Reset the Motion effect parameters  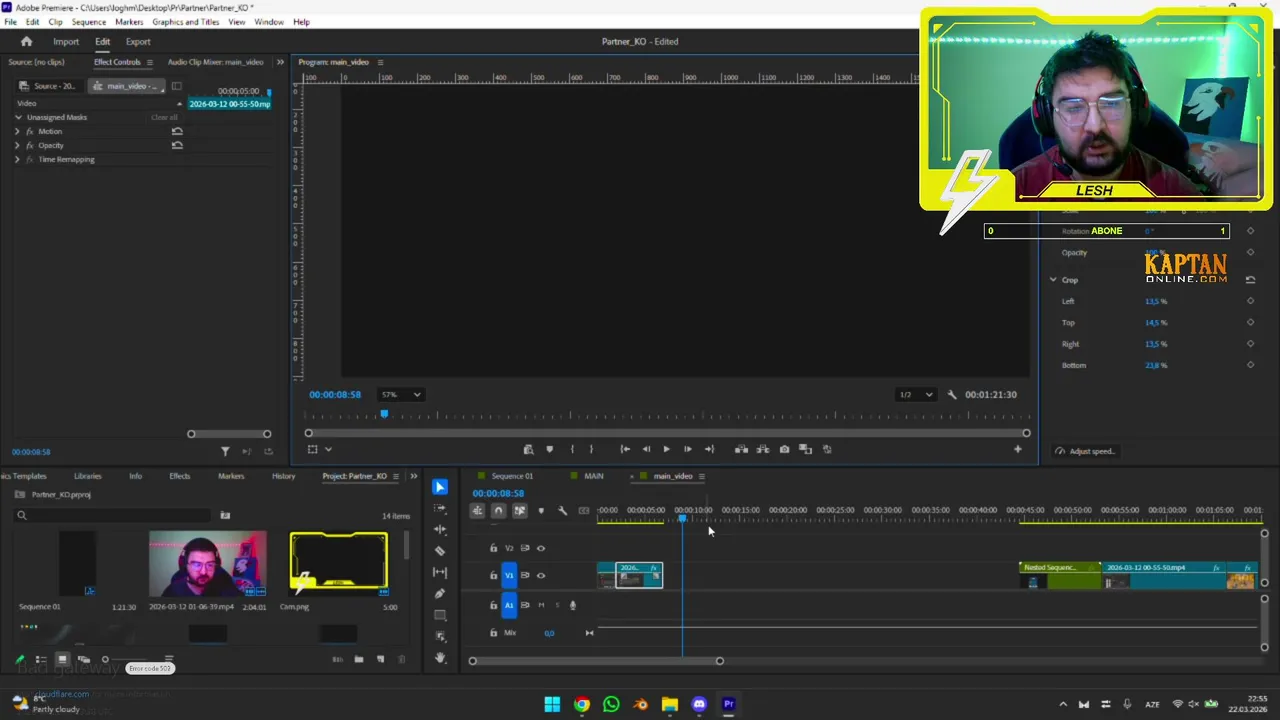pyautogui.click(x=177, y=131)
